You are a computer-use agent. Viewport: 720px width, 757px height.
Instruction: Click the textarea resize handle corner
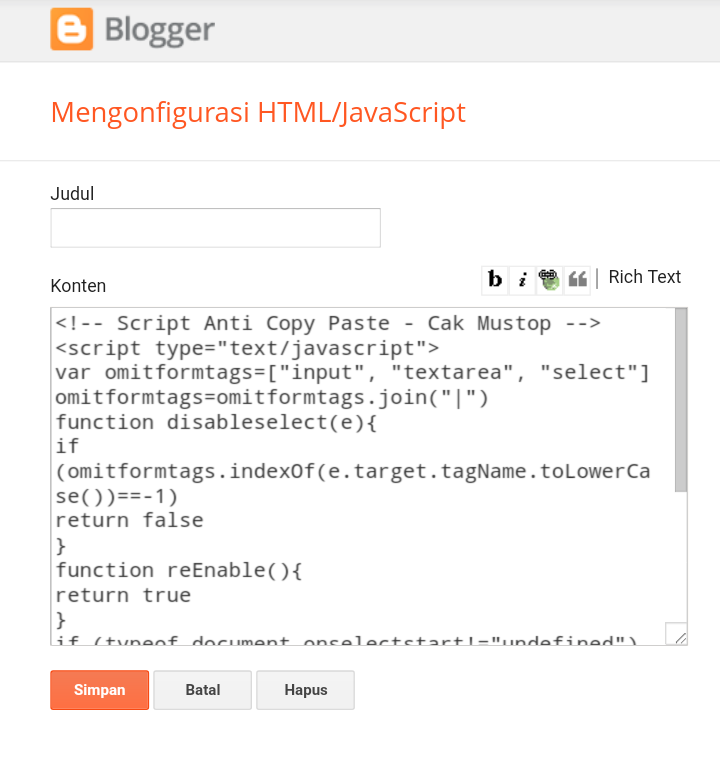[x=677, y=633]
